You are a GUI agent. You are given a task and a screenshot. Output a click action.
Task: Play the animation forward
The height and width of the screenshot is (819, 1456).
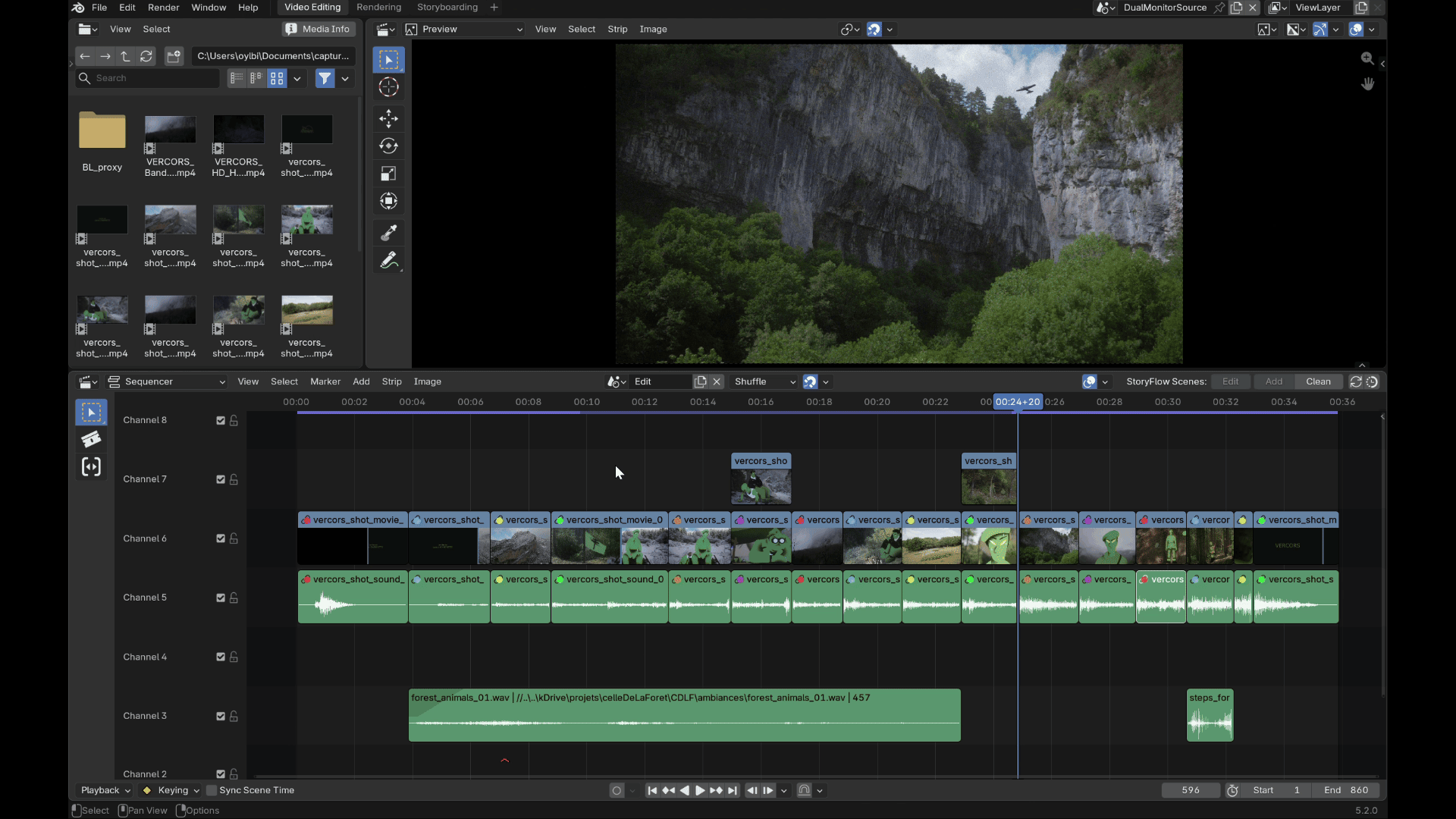[700, 790]
